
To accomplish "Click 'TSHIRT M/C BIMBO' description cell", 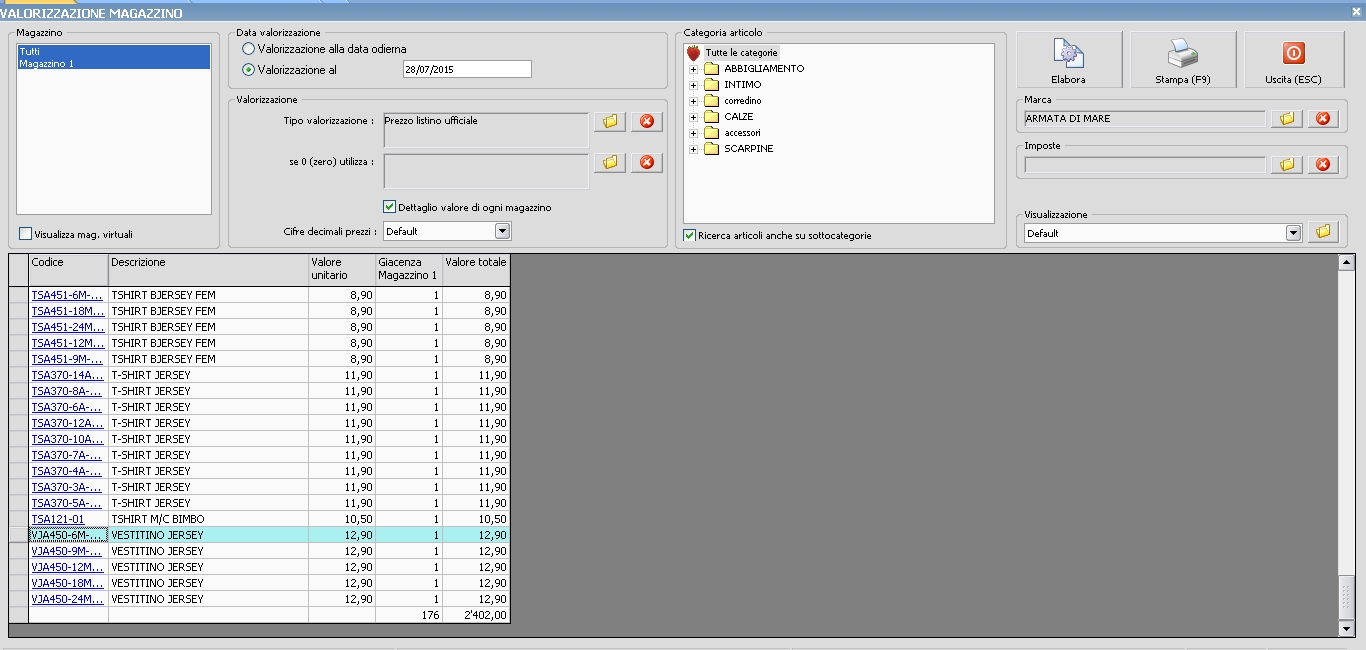I will [208, 519].
